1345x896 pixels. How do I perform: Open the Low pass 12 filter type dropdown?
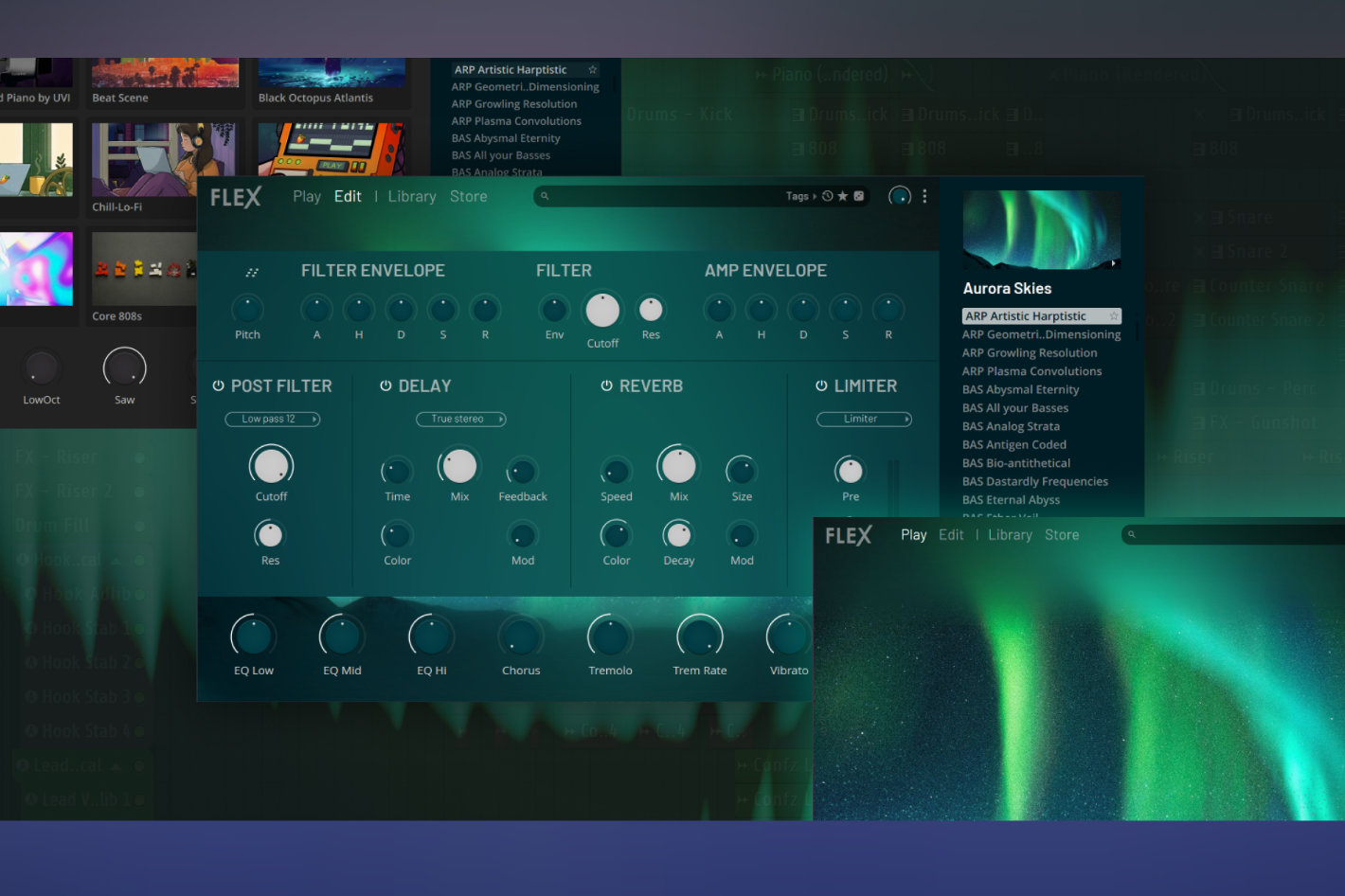point(272,419)
